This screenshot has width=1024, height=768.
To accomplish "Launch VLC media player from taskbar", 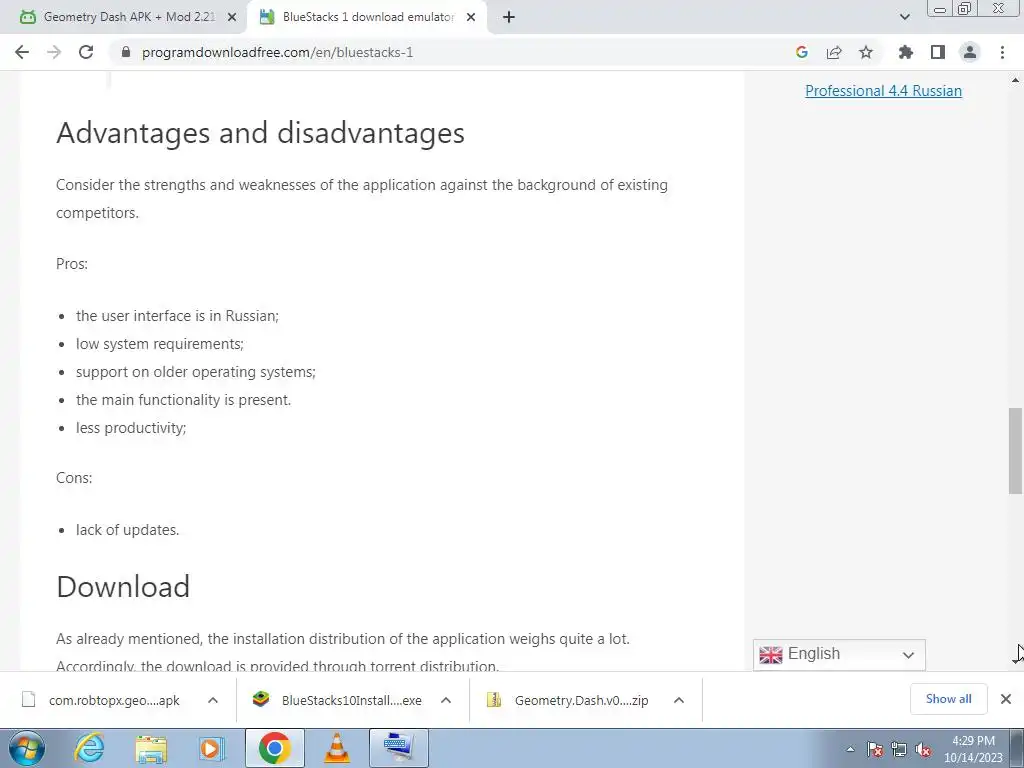I will (x=336, y=748).
